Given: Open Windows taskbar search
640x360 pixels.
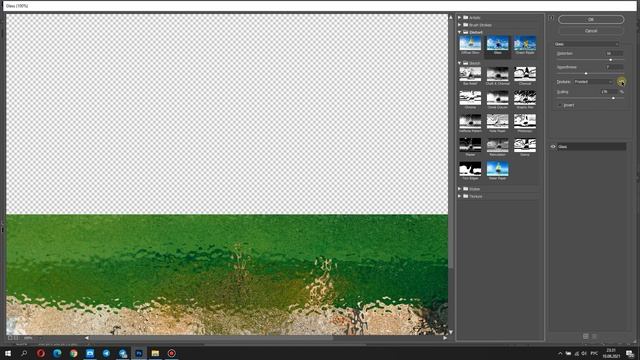Looking at the screenshot, I should (x=24, y=353).
